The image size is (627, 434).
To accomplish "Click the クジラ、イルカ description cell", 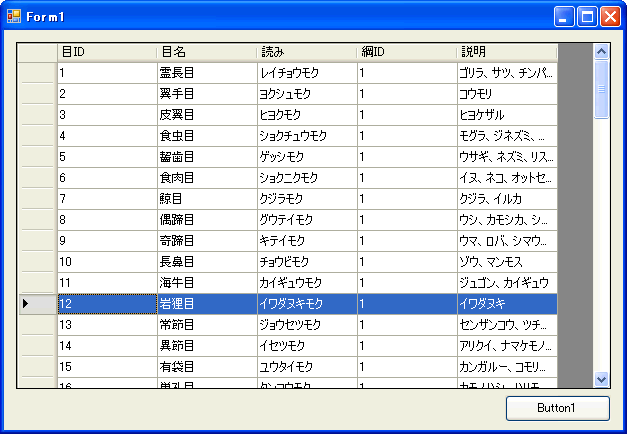I will [507, 199].
